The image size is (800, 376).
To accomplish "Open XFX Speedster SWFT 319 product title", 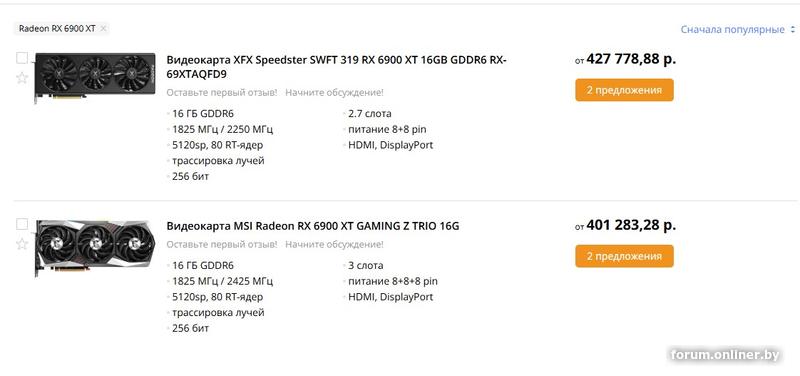I will (x=336, y=67).
